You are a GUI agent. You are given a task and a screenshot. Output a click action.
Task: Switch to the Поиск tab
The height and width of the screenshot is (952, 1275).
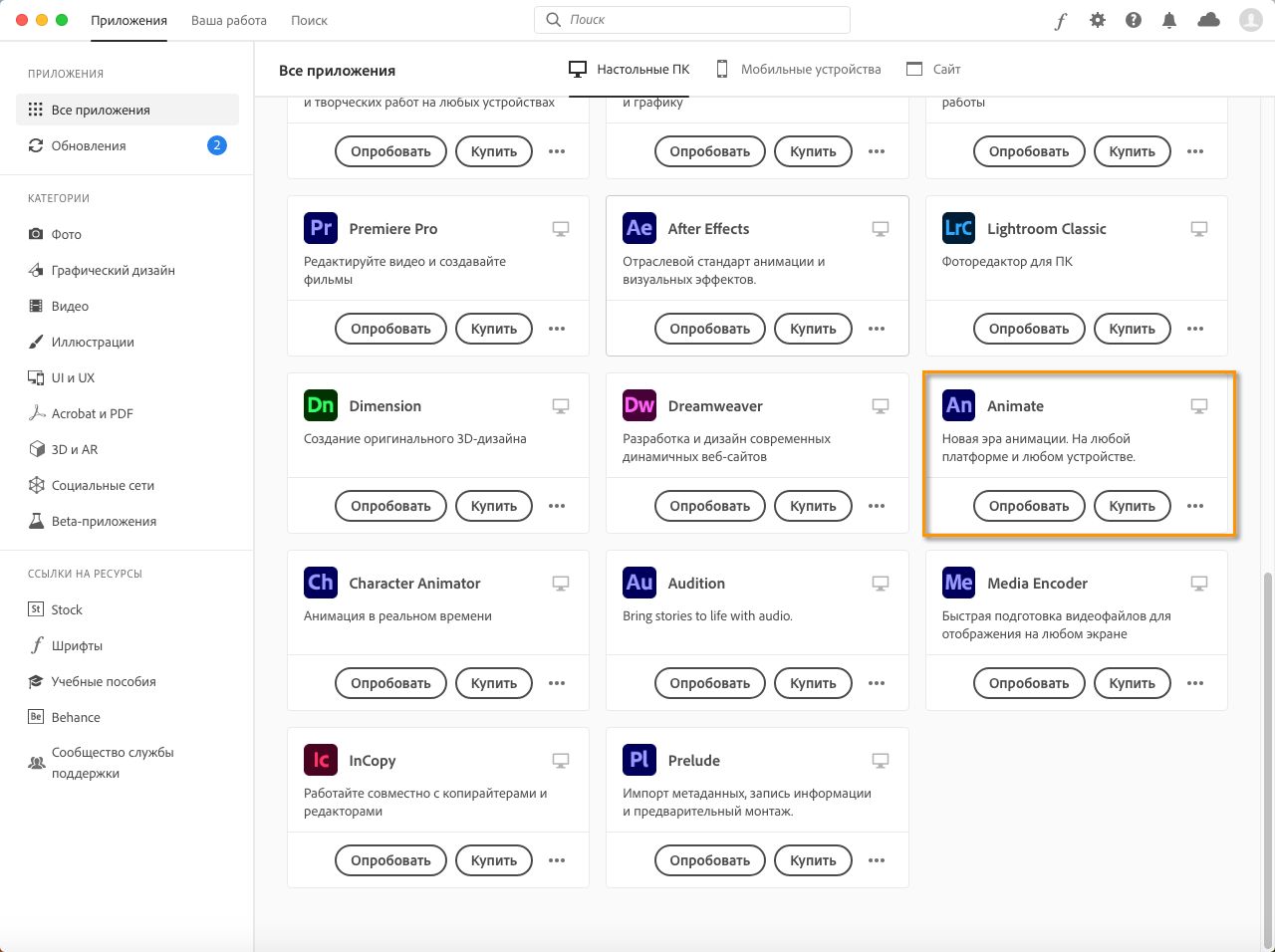(x=309, y=20)
